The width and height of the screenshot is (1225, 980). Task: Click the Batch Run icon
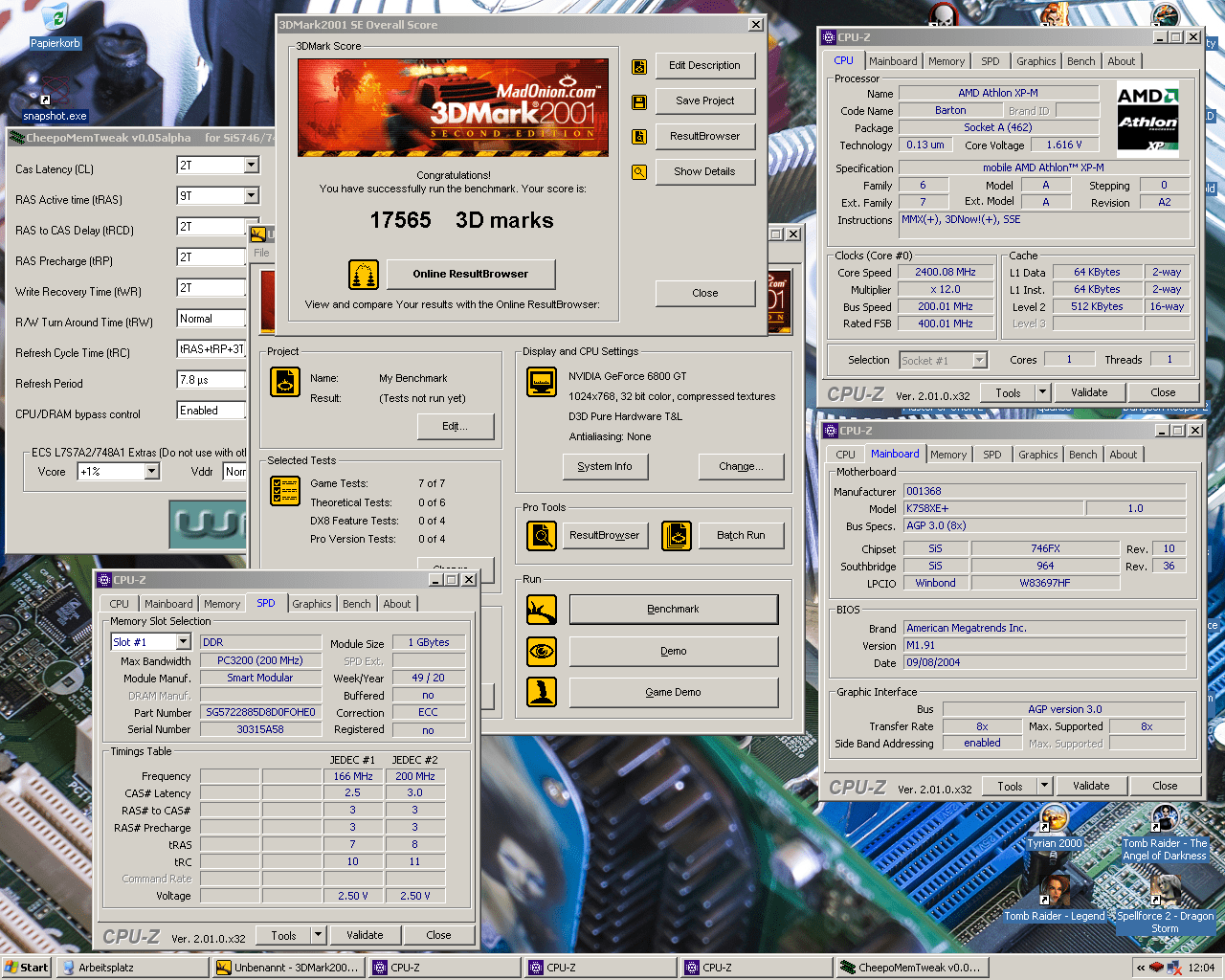pyautogui.click(x=677, y=536)
